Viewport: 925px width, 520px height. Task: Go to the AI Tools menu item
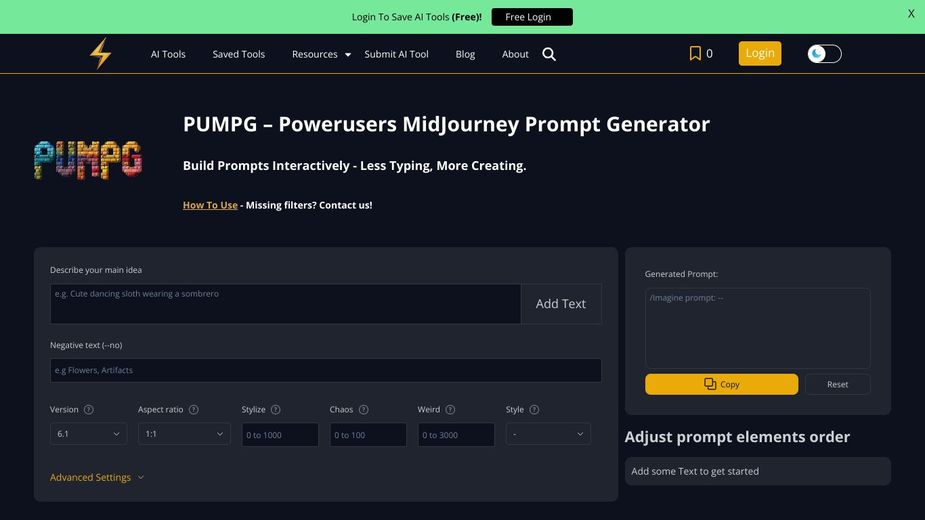tap(168, 54)
